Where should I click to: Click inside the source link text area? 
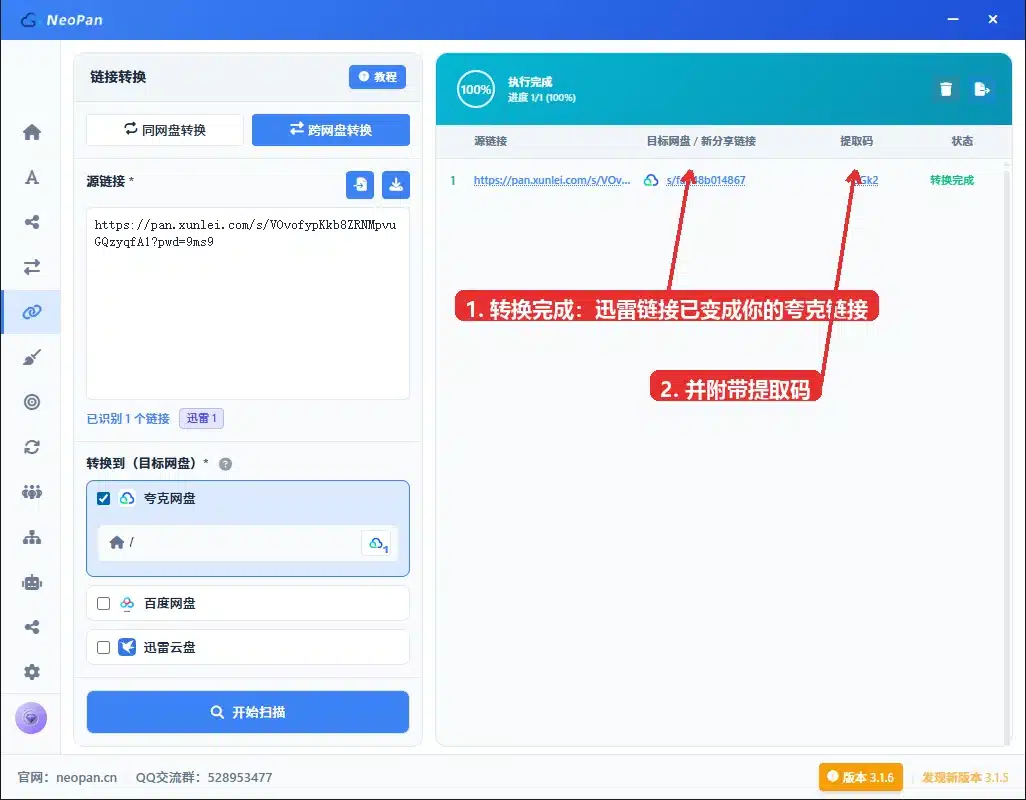click(248, 304)
